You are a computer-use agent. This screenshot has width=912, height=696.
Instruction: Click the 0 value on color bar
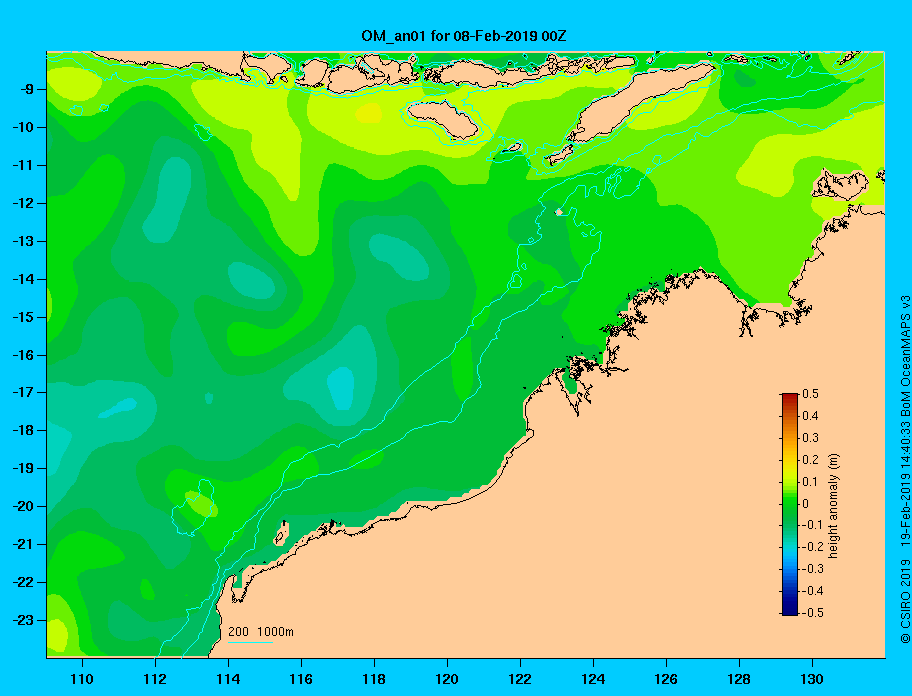click(x=806, y=504)
